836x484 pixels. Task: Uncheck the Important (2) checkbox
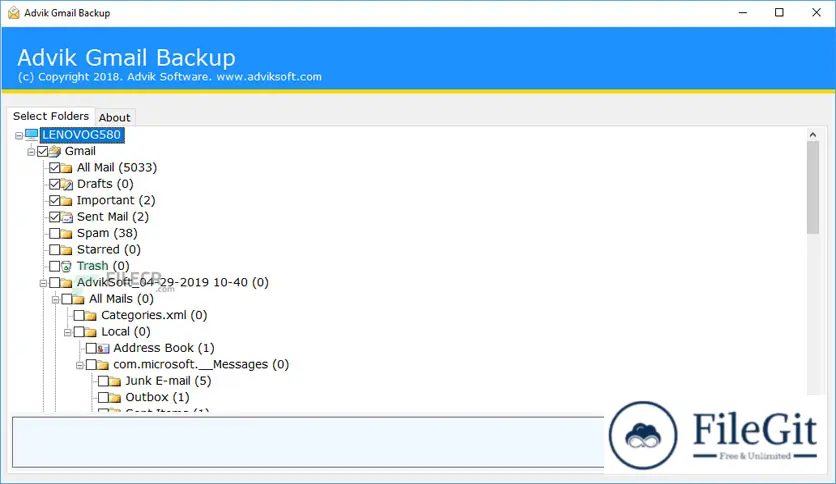coord(54,201)
